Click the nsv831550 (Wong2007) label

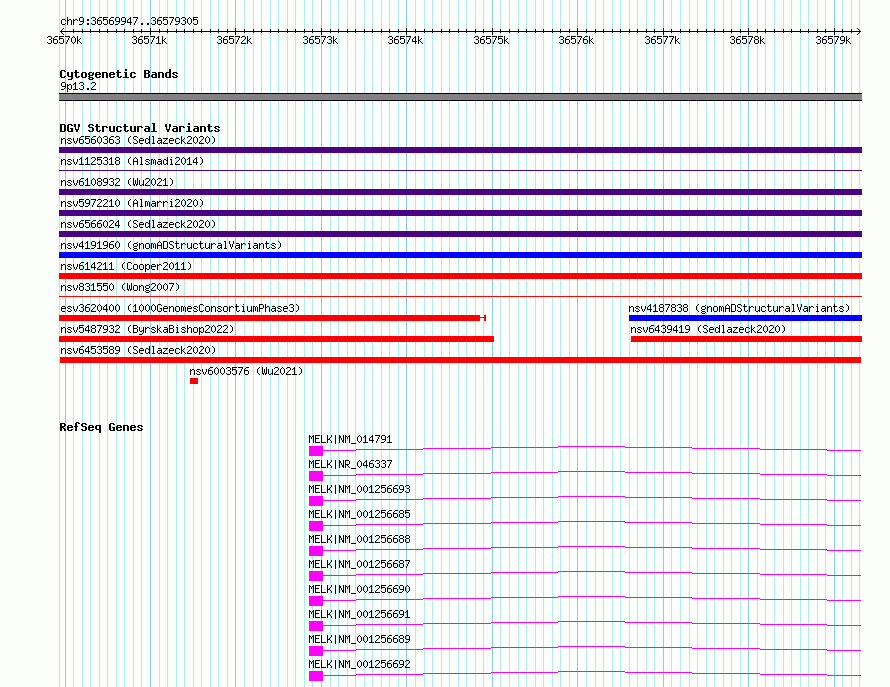(120, 287)
